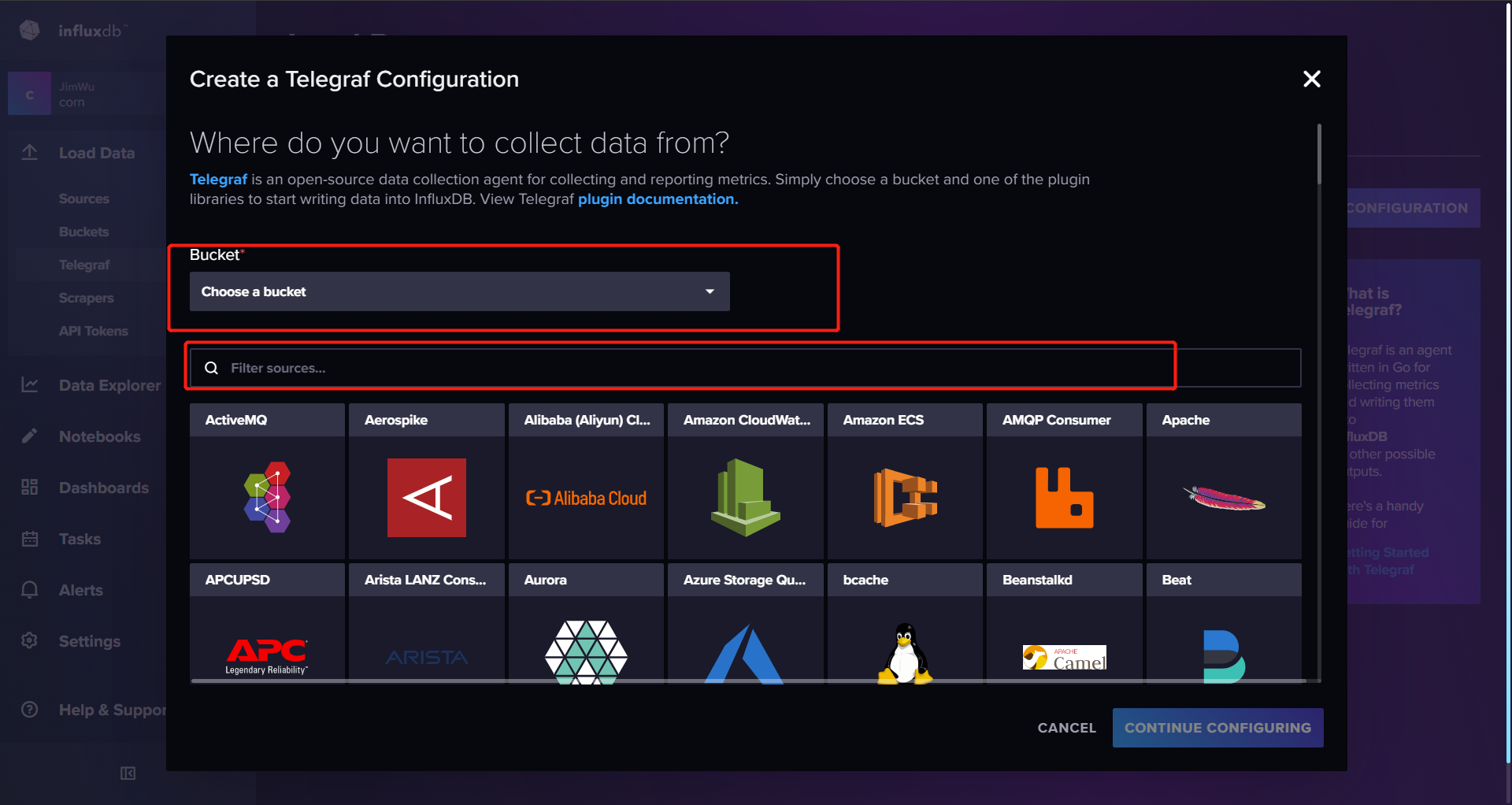Image resolution: width=1512 pixels, height=805 pixels.
Task: Select the Arista LANZ Consumer logo
Action: point(427,657)
